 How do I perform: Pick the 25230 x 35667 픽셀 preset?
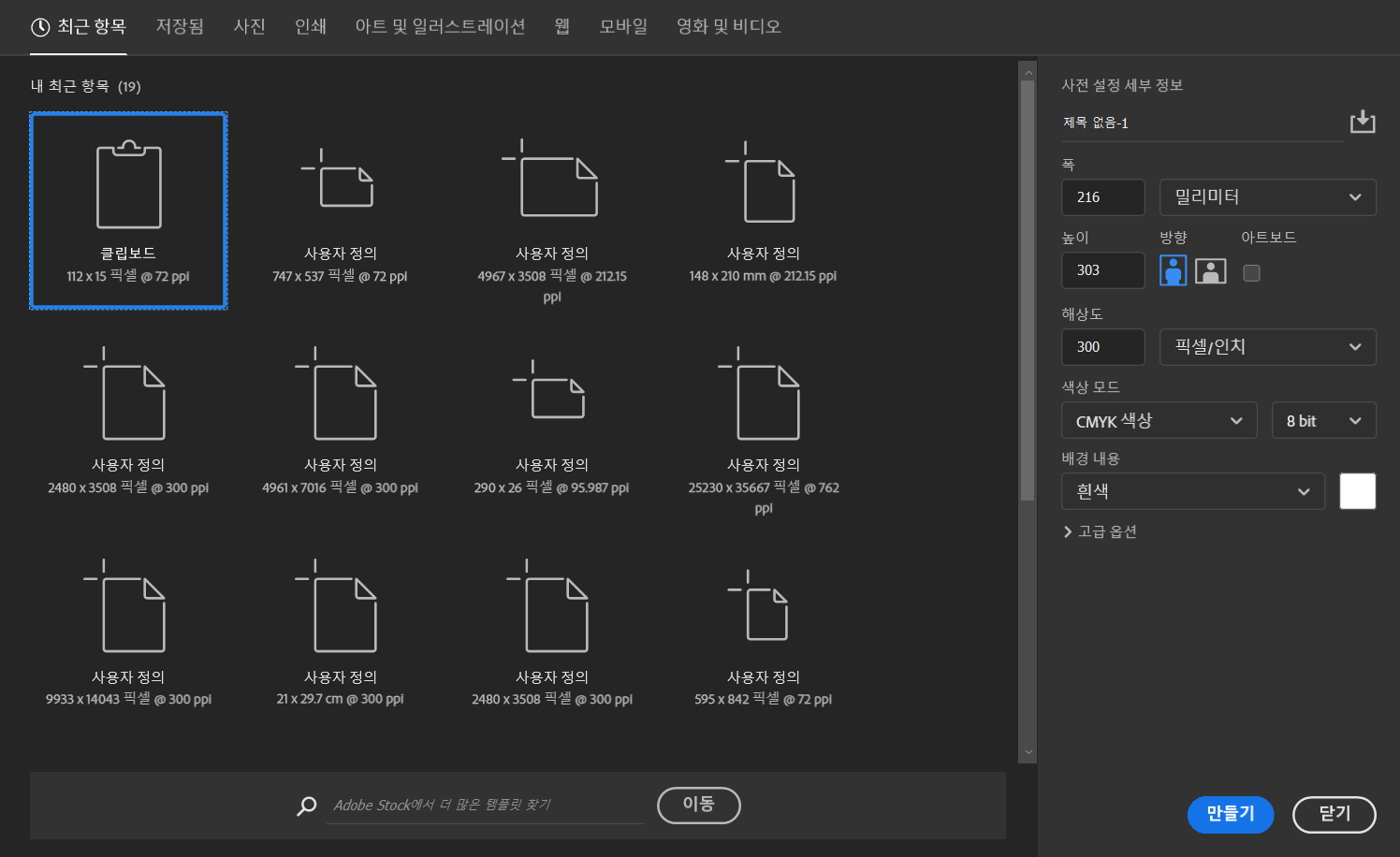(764, 421)
